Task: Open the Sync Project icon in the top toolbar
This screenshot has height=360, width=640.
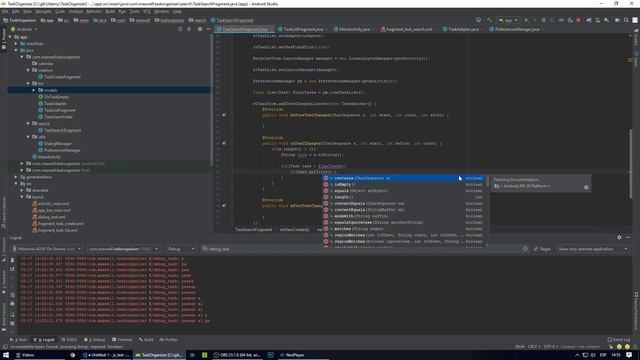Action: tap(589, 20)
